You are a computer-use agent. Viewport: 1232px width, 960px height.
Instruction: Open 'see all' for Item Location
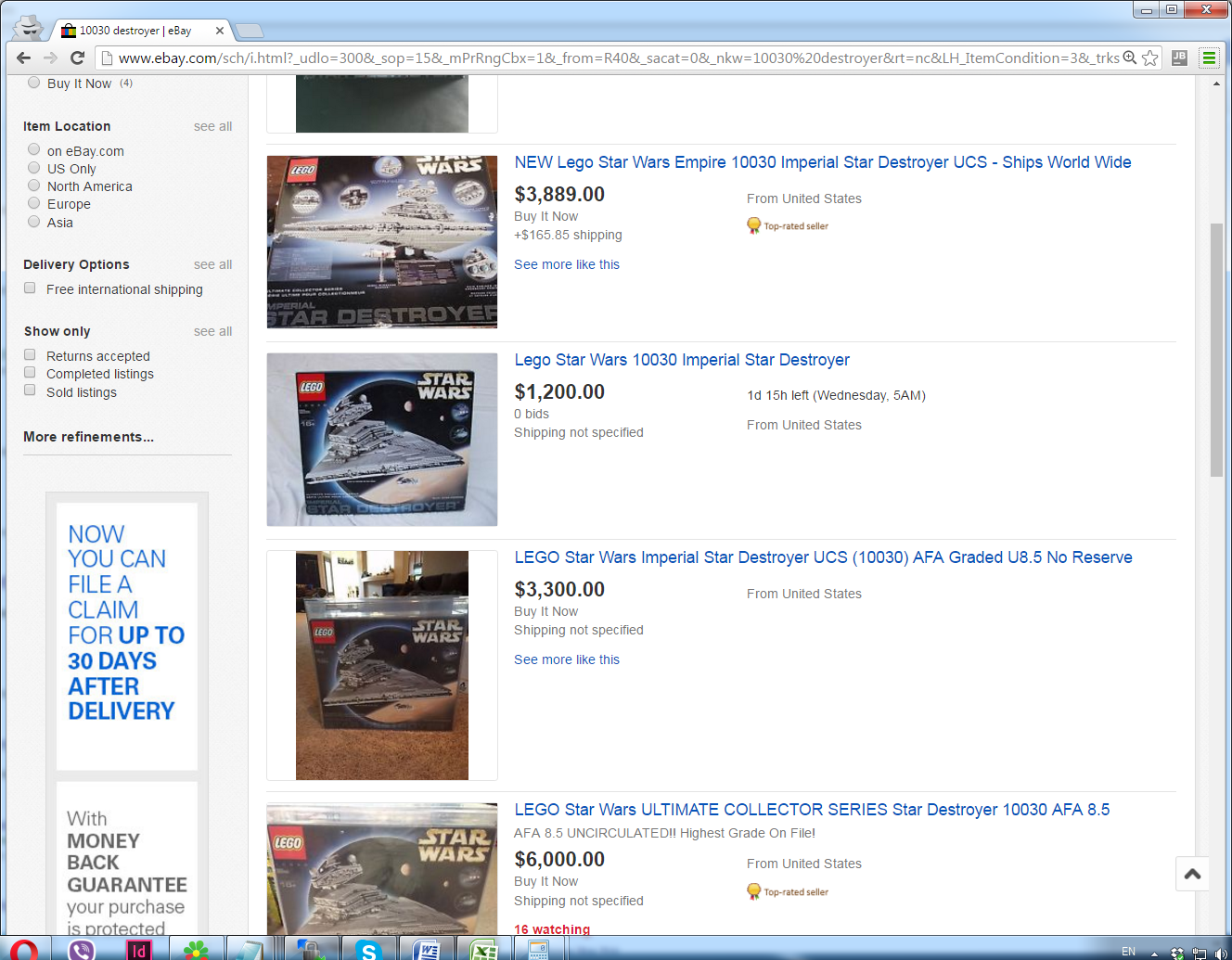212,126
